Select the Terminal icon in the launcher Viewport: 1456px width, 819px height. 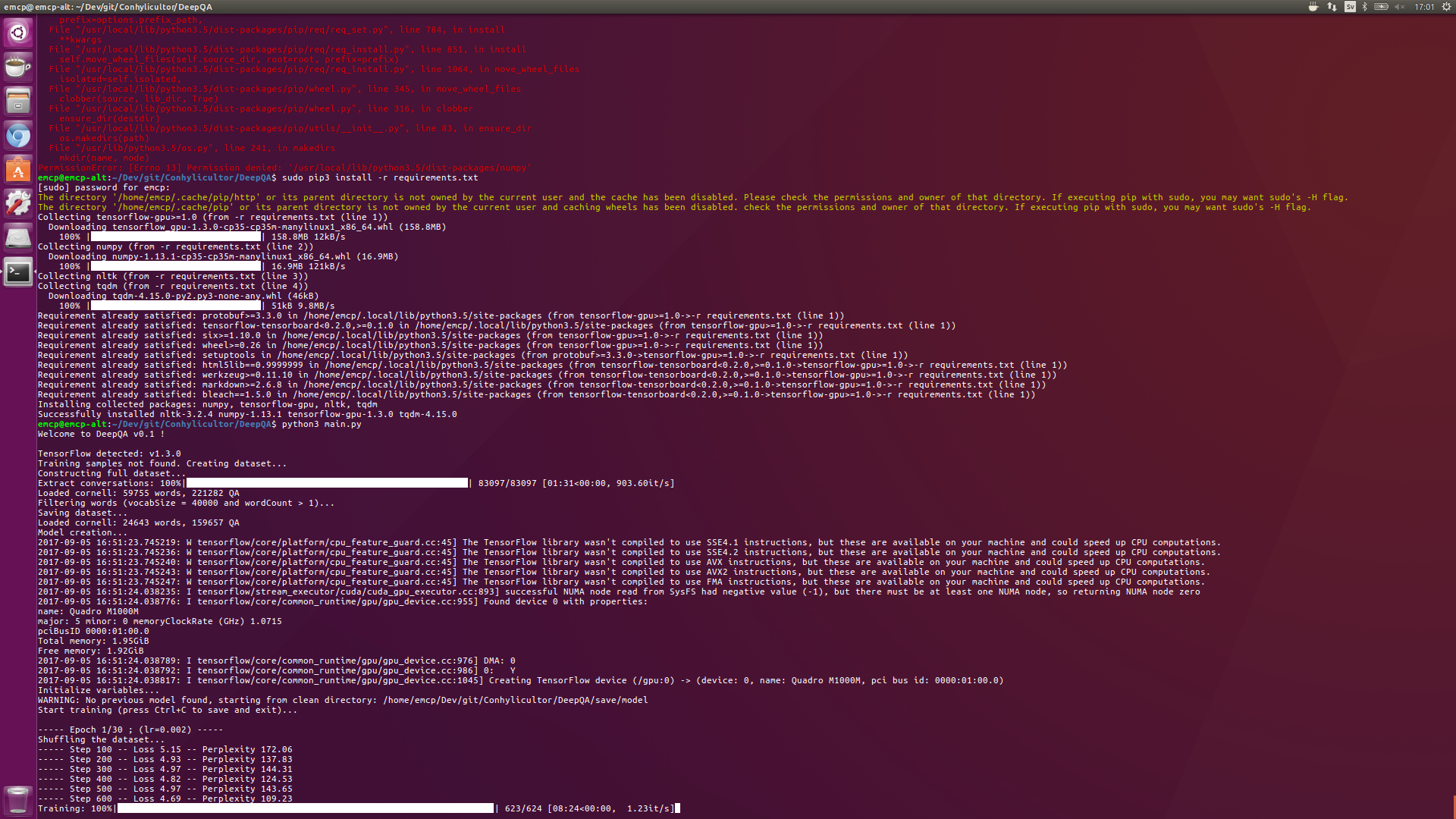coord(17,271)
